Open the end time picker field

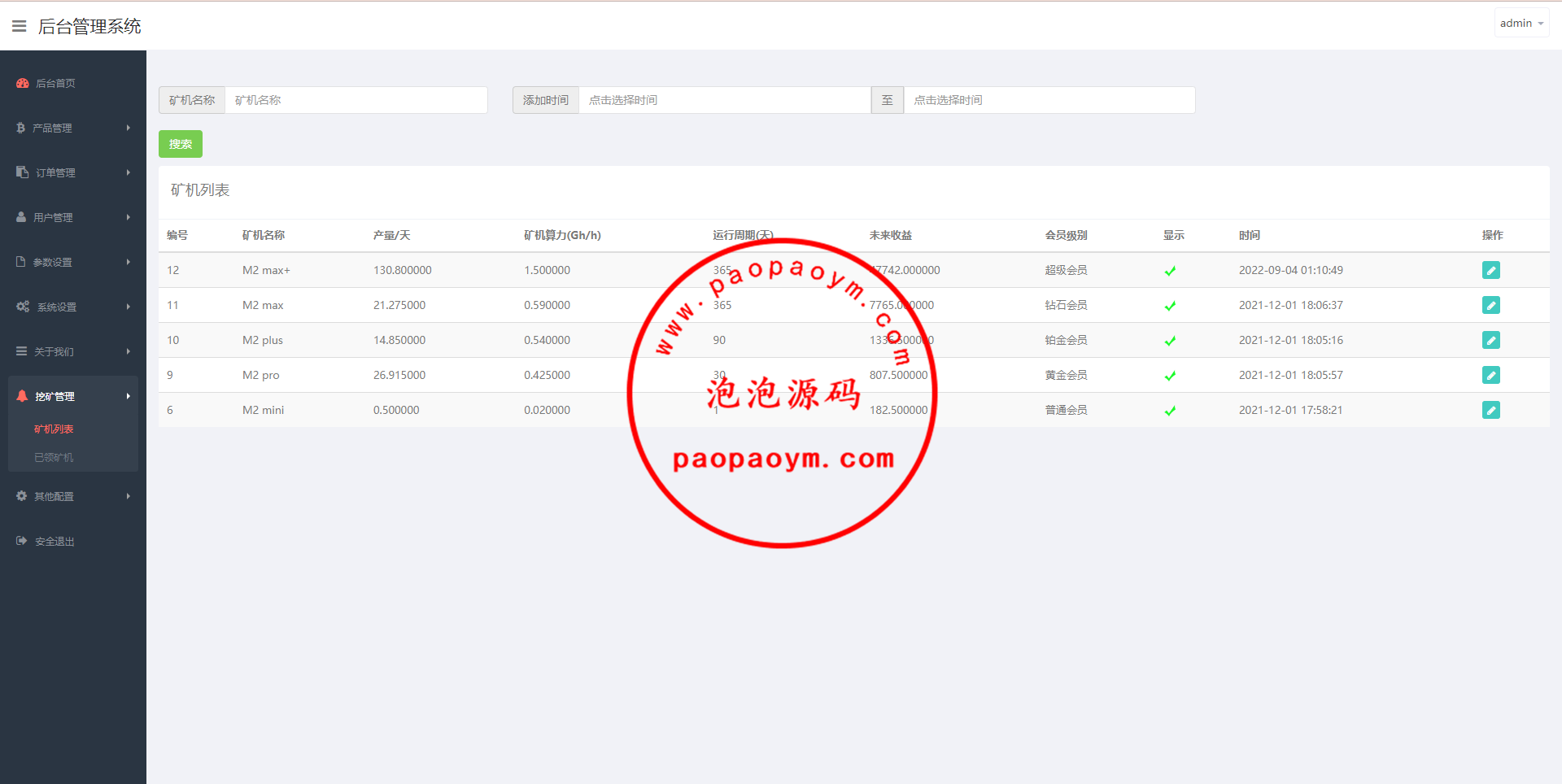tap(1049, 100)
